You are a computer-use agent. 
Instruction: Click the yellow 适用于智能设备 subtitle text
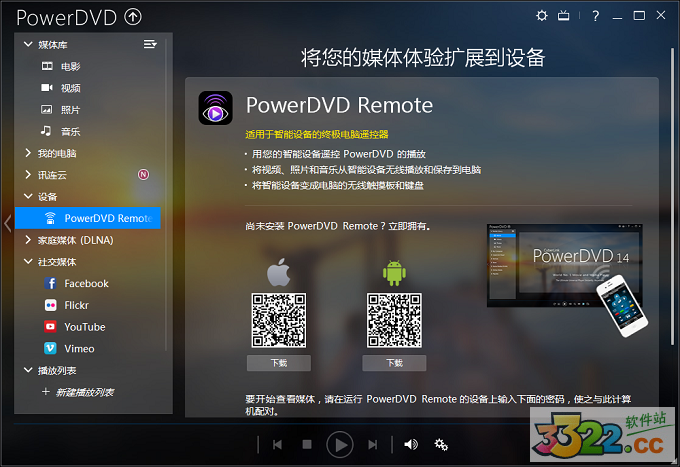pos(317,134)
